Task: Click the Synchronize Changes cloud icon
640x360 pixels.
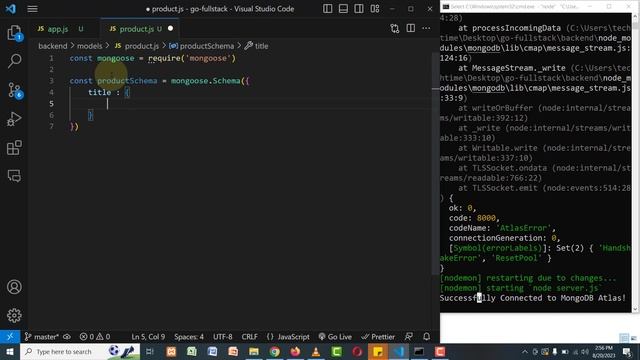Action: (67, 337)
